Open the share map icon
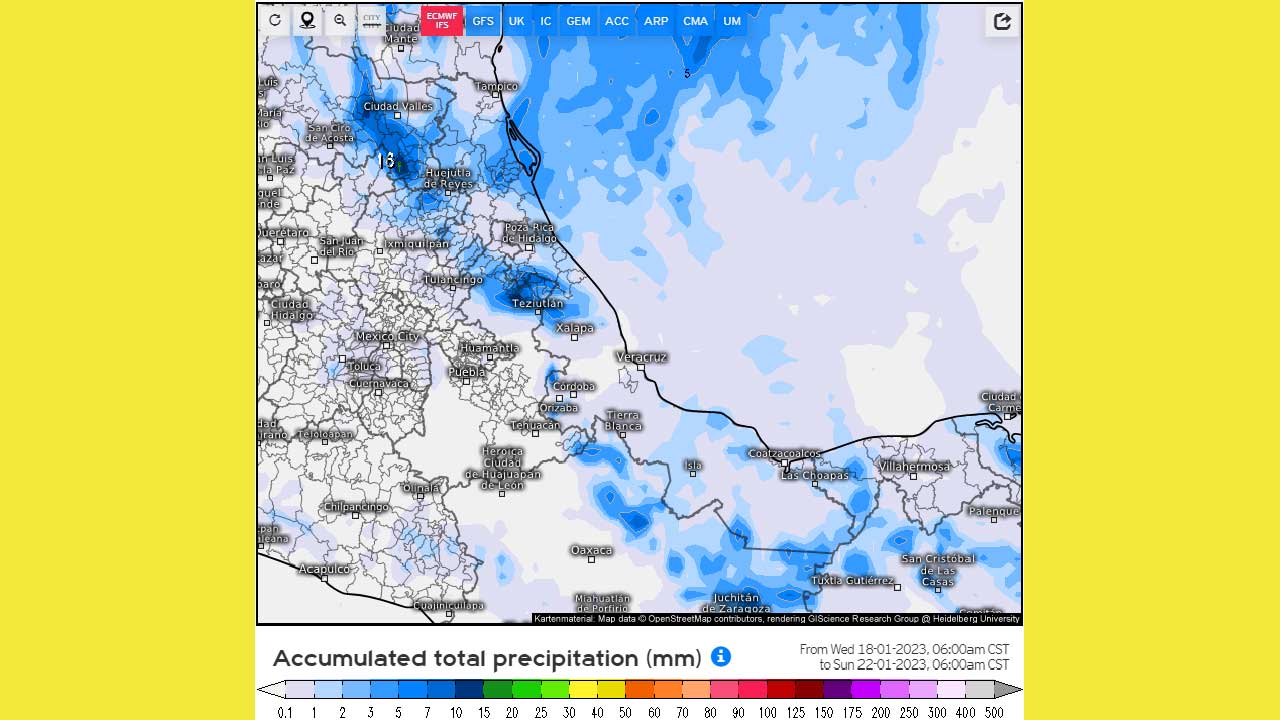Viewport: 1280px width, 720px height. [x=1002, y=22]
